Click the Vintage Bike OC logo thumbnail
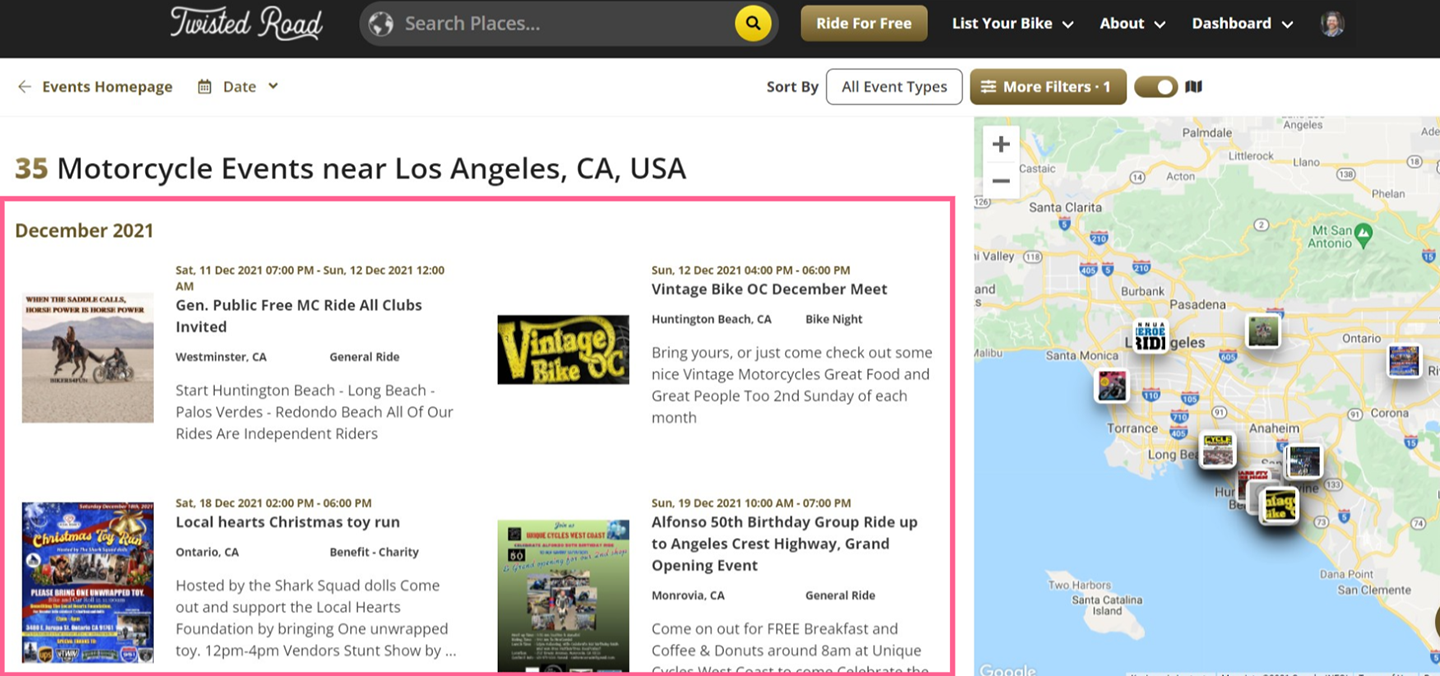1440x676 pixels. (563, 350)
